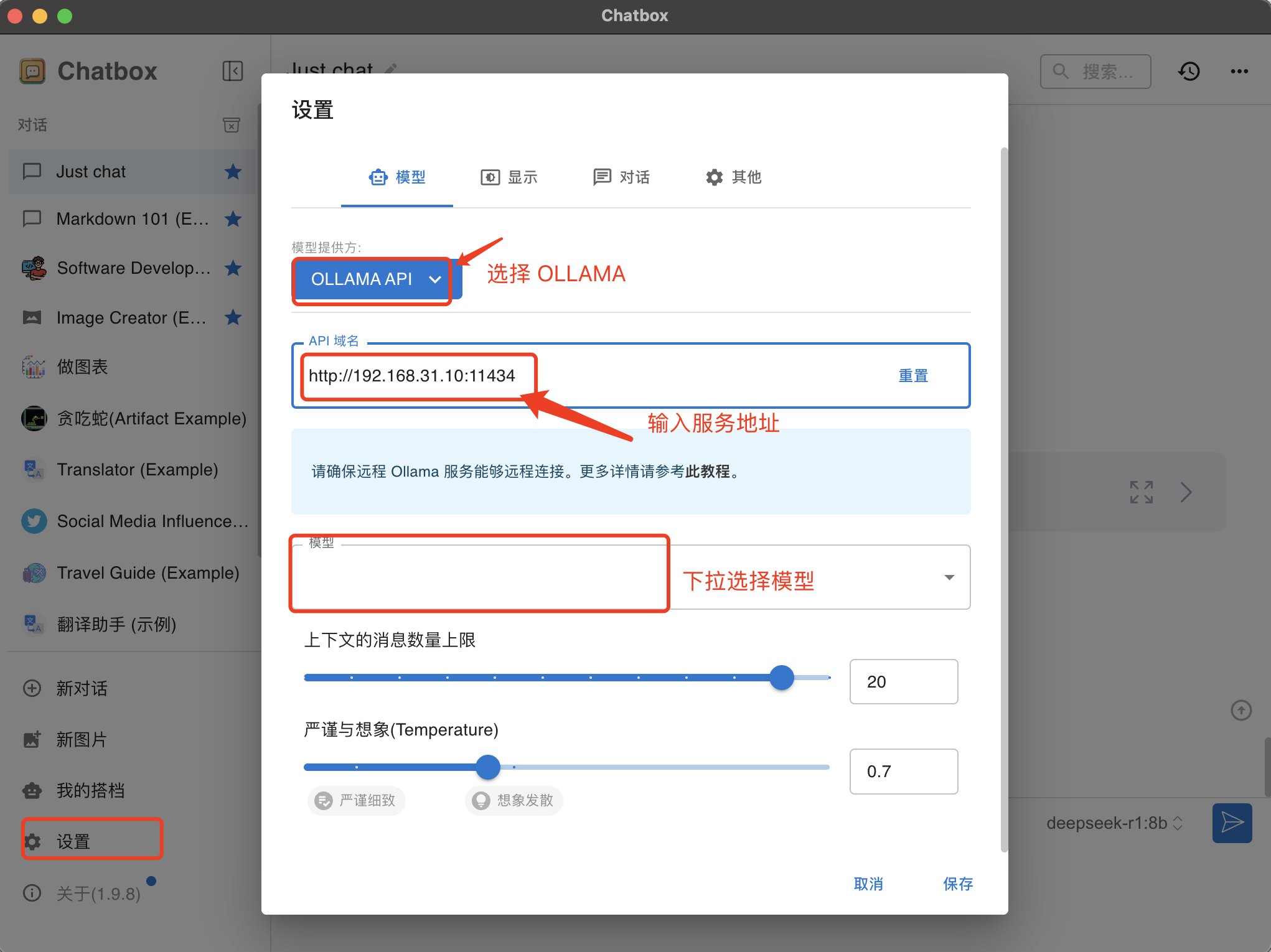Expand the 模型 selection dropdown arrow

pyautogui.click(x=949, y=577)
